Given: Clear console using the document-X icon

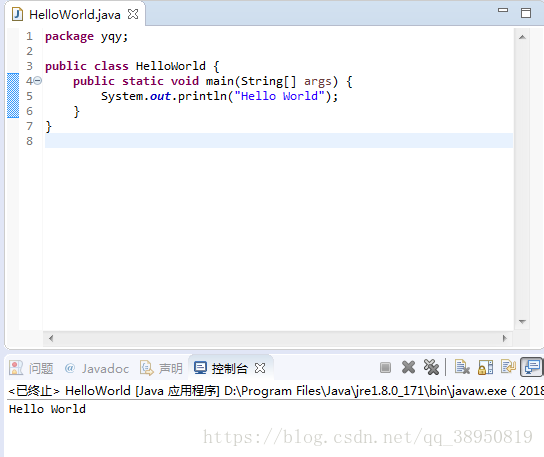Looking at the screenshot, I should pos(462,367).
